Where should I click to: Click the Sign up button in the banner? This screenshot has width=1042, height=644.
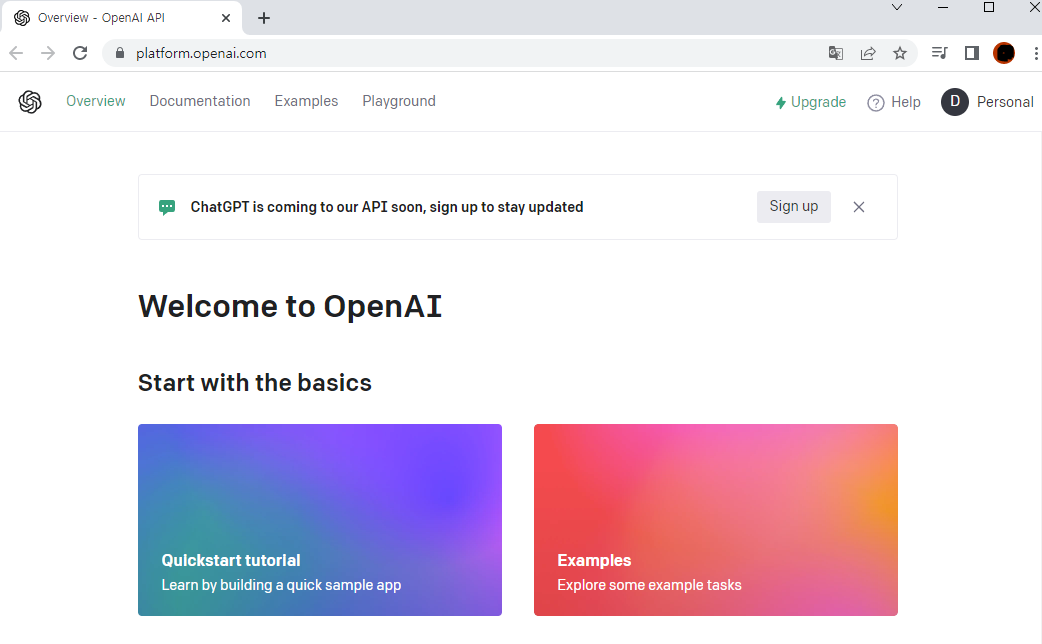pyautogui.click(x=793, y=207)
